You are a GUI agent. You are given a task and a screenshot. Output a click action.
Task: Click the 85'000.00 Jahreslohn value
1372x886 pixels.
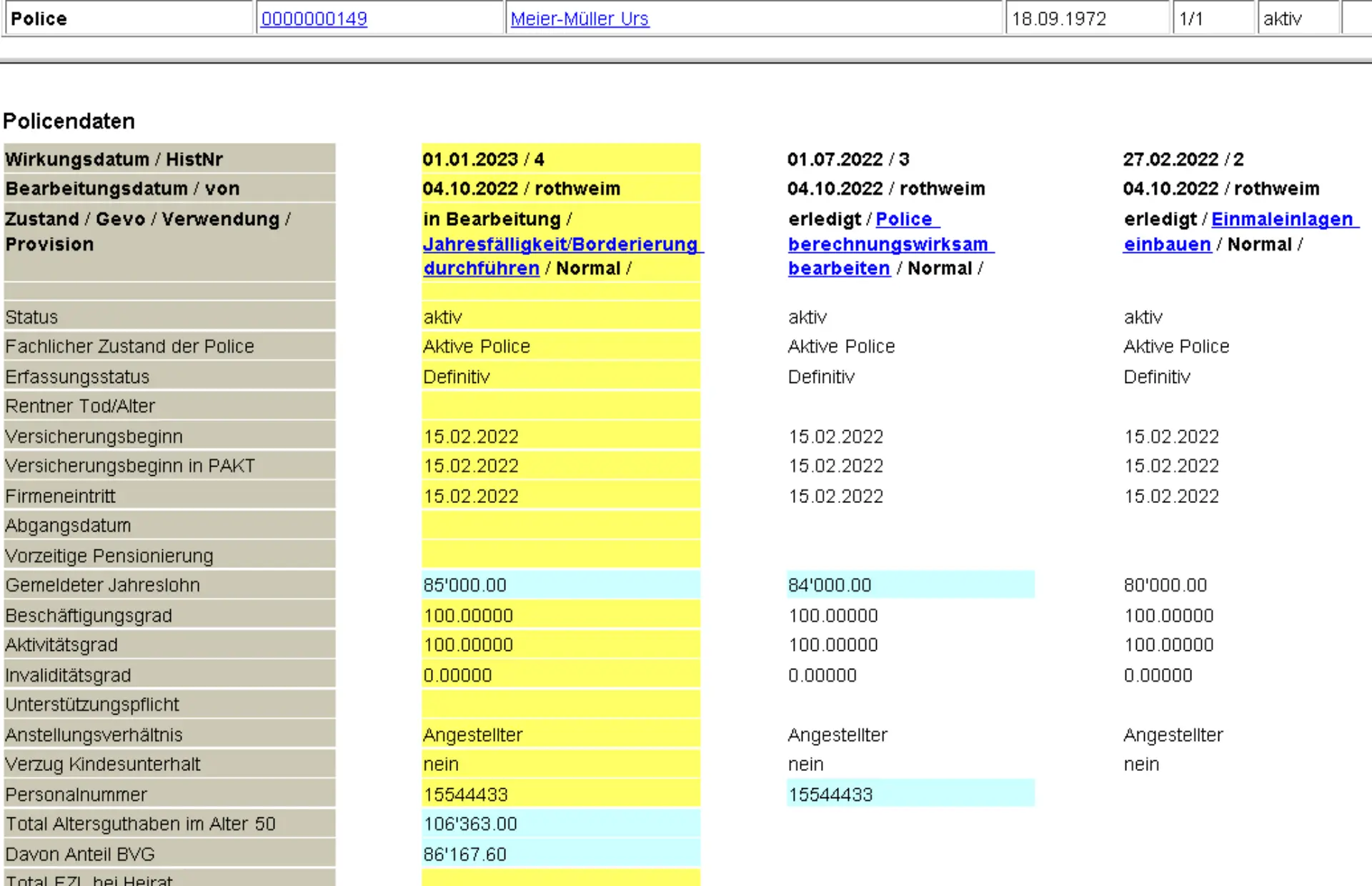464,585
